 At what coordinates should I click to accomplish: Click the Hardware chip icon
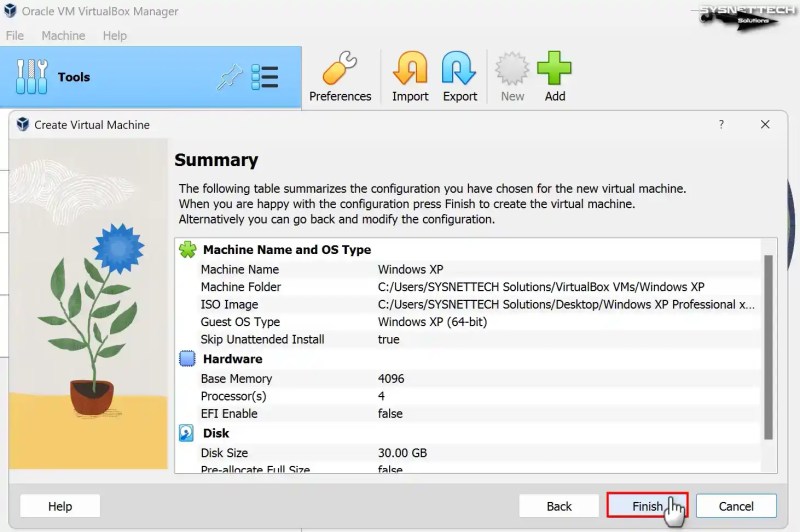pyautogui.click(x=187, y=359)
